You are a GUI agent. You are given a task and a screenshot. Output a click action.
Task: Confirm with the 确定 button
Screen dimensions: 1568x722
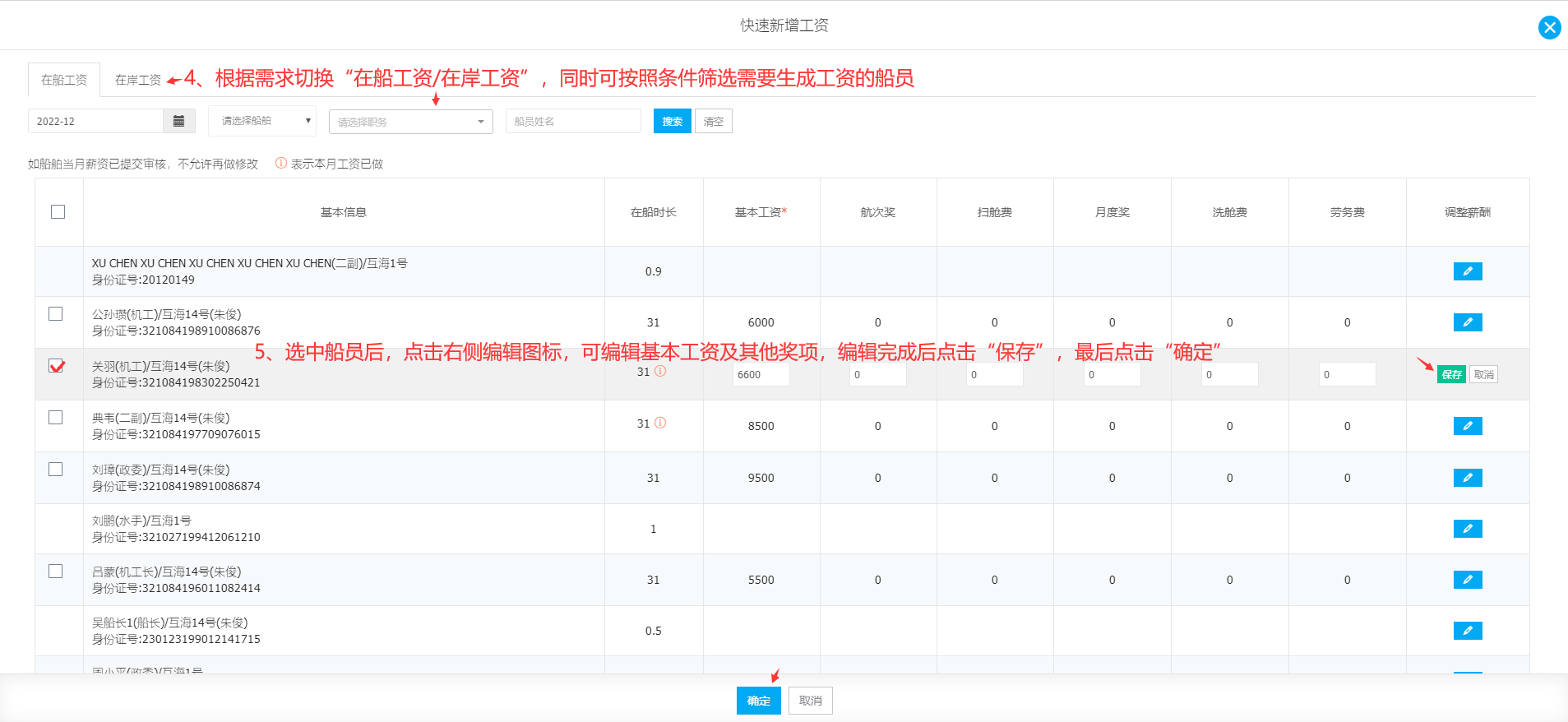click(x=758, y=701)
